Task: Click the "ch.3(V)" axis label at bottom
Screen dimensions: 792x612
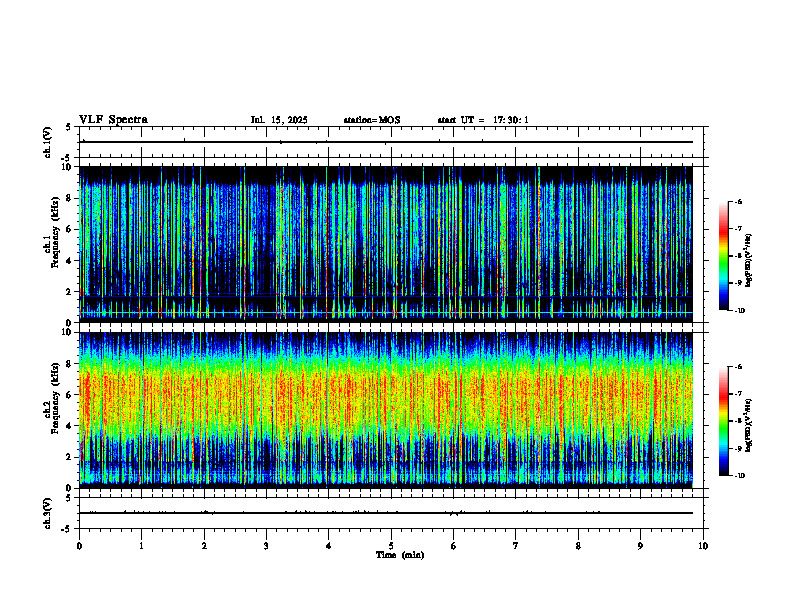Action: tap(47, 513)
